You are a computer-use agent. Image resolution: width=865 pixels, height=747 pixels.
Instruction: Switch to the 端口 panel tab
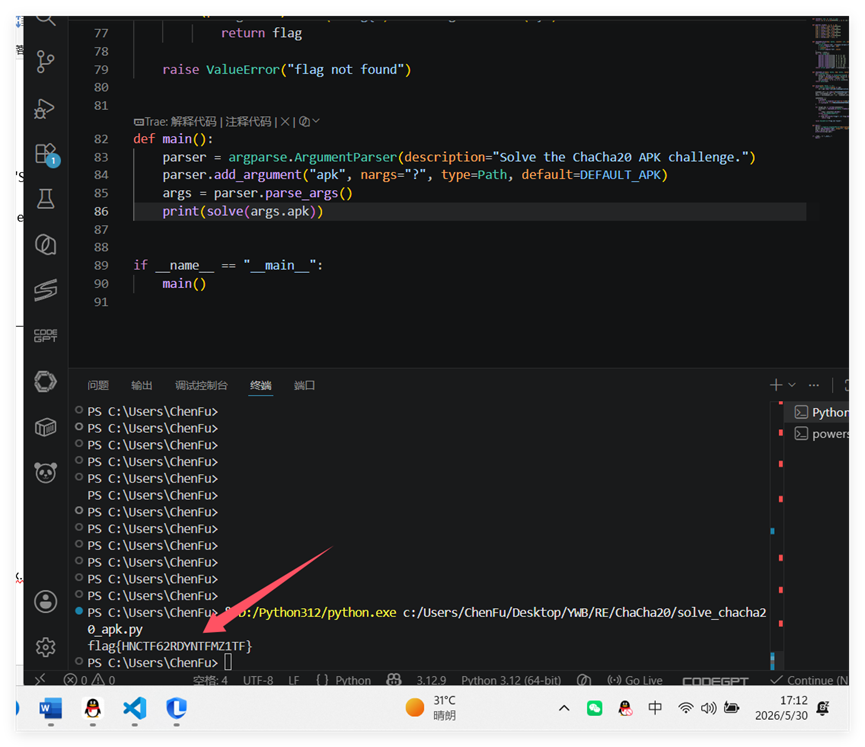pos(305,385)
